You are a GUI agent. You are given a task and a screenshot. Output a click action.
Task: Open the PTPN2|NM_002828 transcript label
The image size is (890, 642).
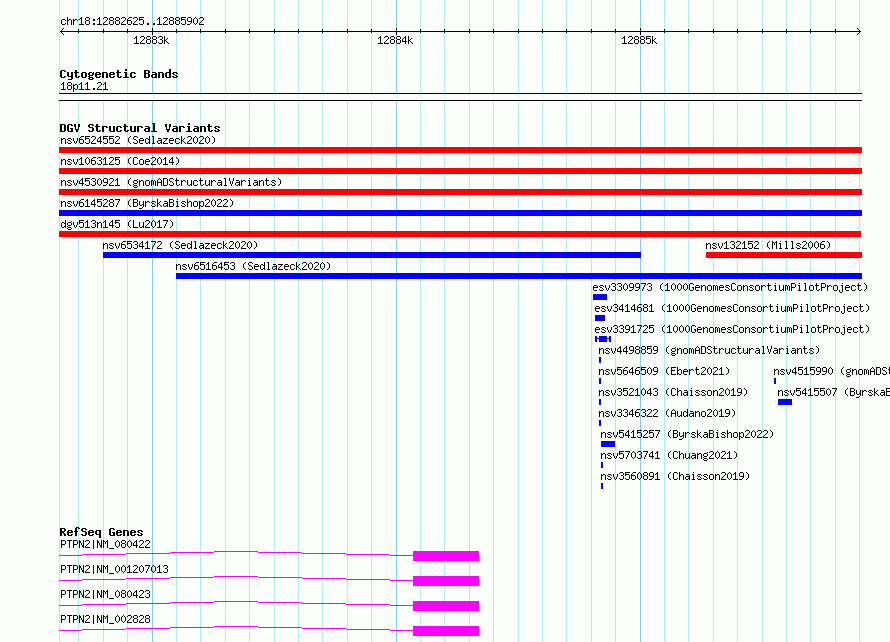point(106,619)
